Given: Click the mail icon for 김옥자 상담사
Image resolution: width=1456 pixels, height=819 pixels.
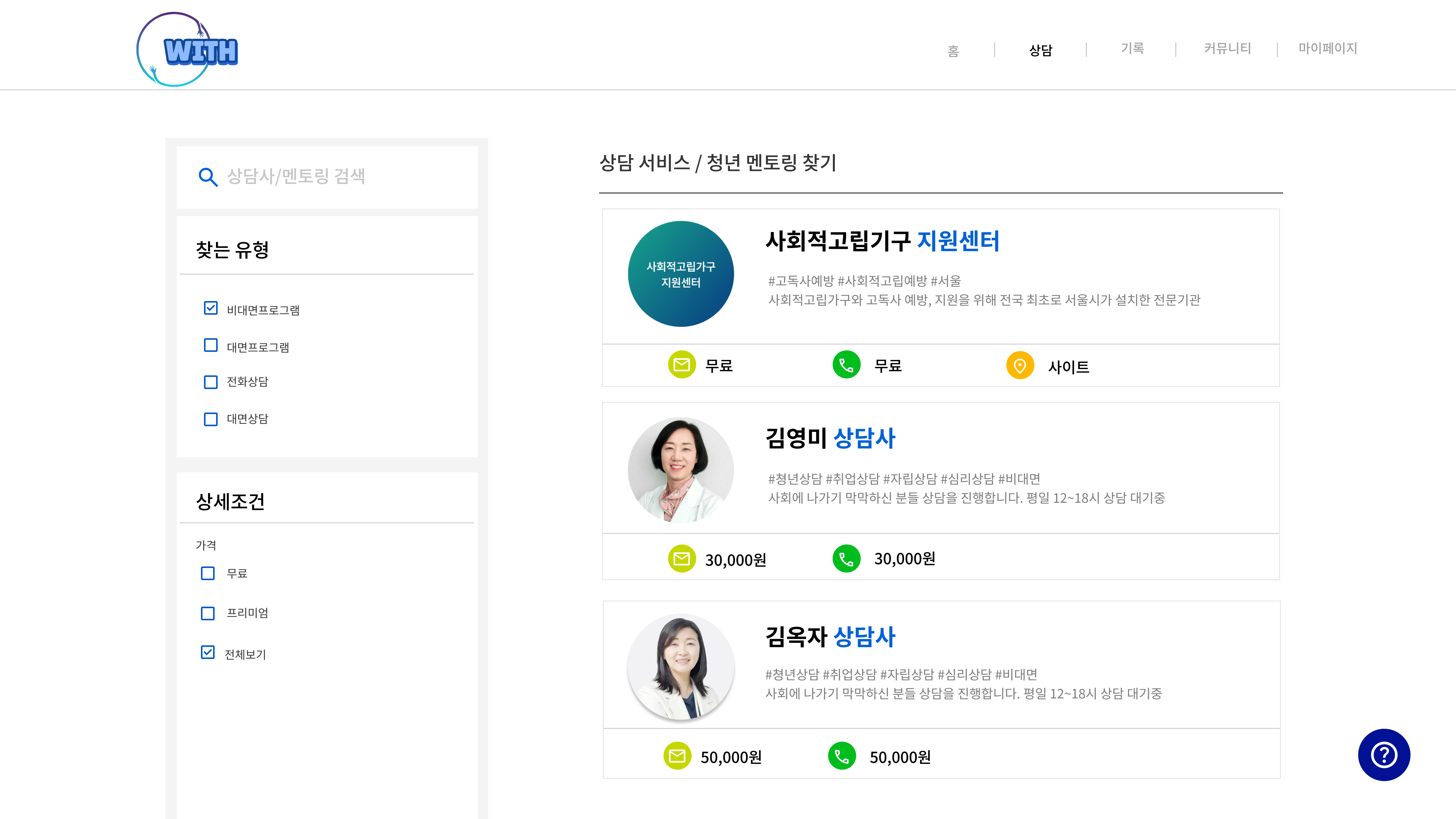Looking at the screenshot, I should point(677,756).
